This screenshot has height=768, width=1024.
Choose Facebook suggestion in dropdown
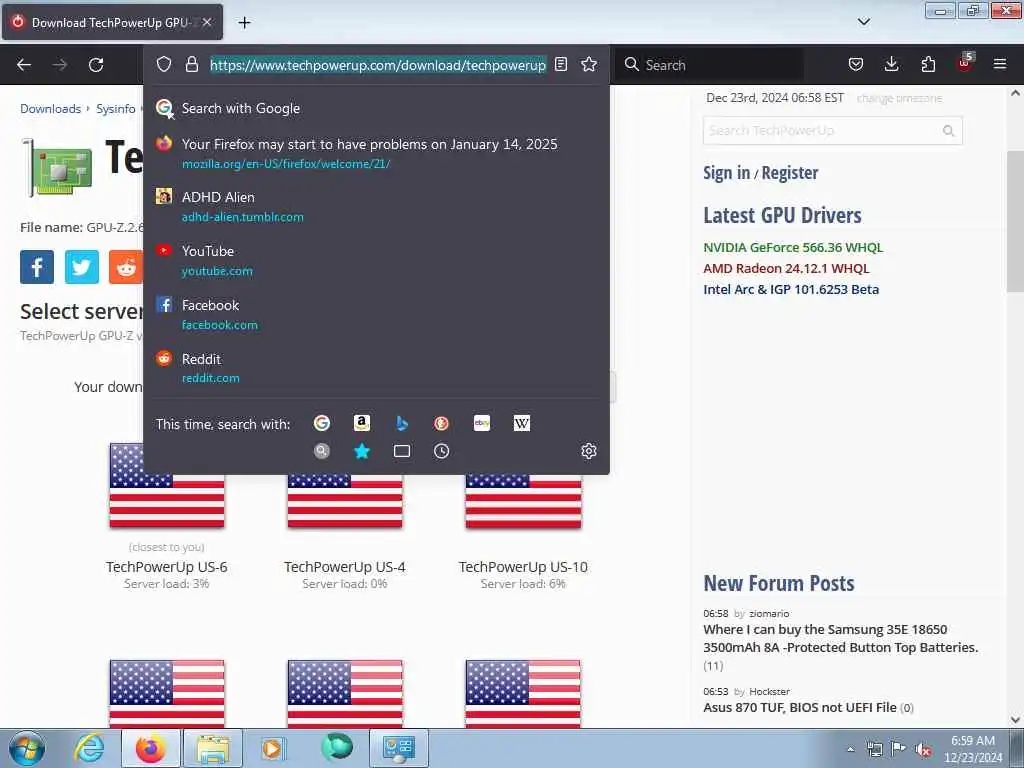tap(376, 314)
